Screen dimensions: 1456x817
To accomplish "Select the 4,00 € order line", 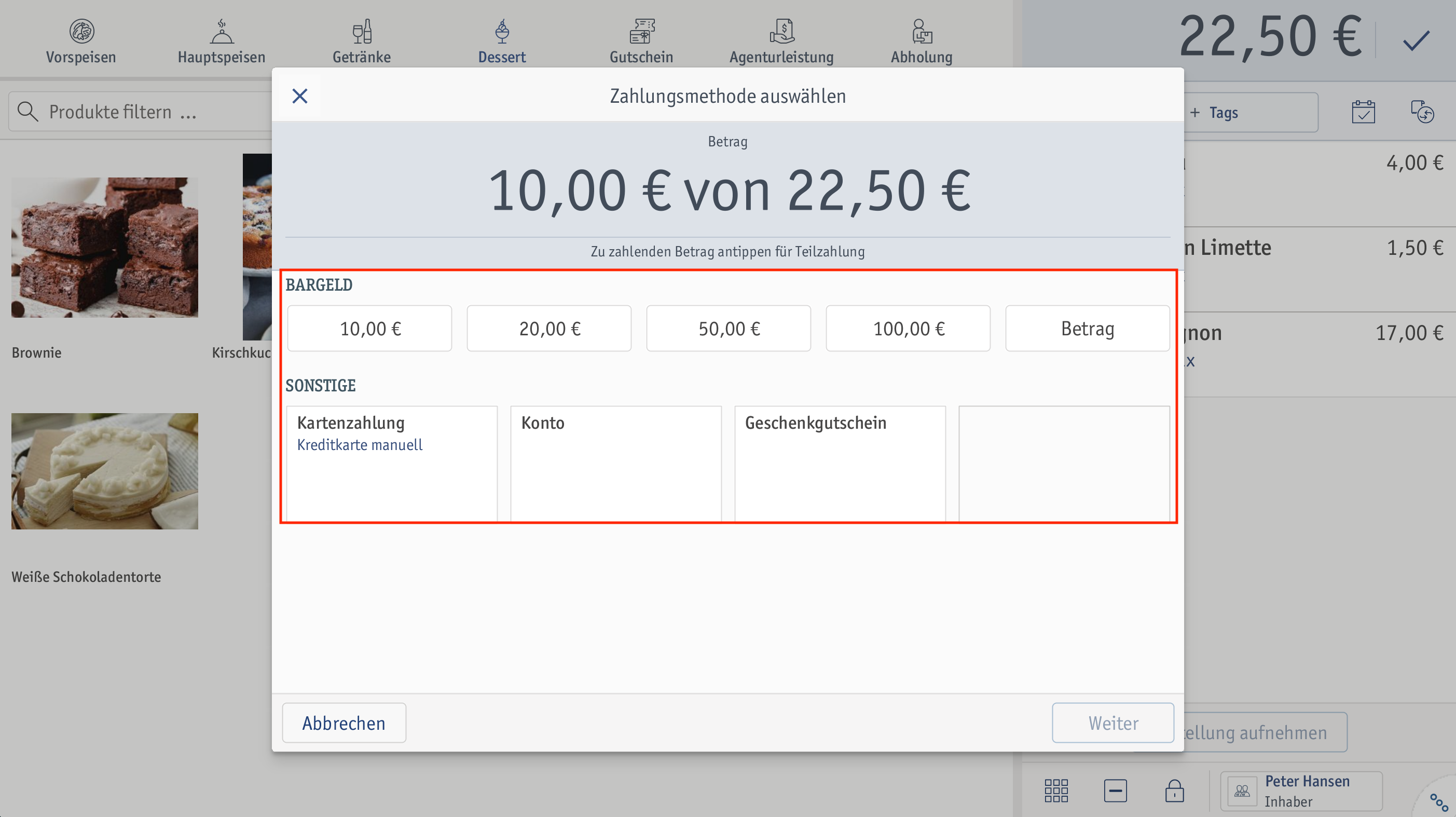I will (1320, 184).
